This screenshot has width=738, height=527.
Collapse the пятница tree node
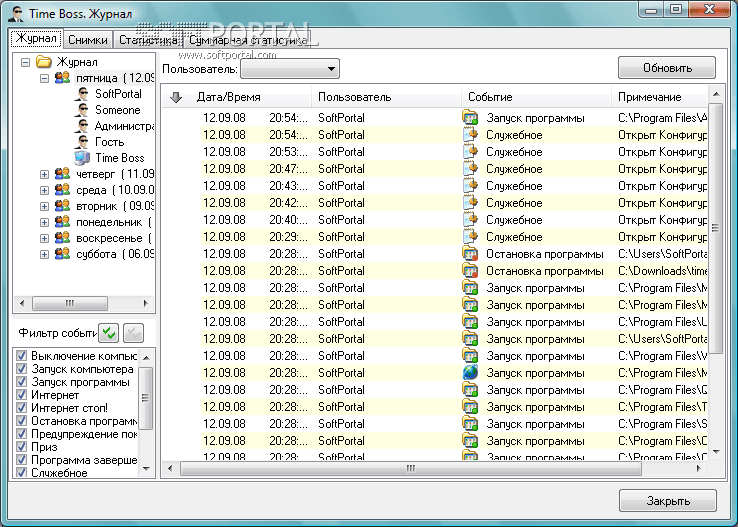pyautogui.click(x=44, y=78)
